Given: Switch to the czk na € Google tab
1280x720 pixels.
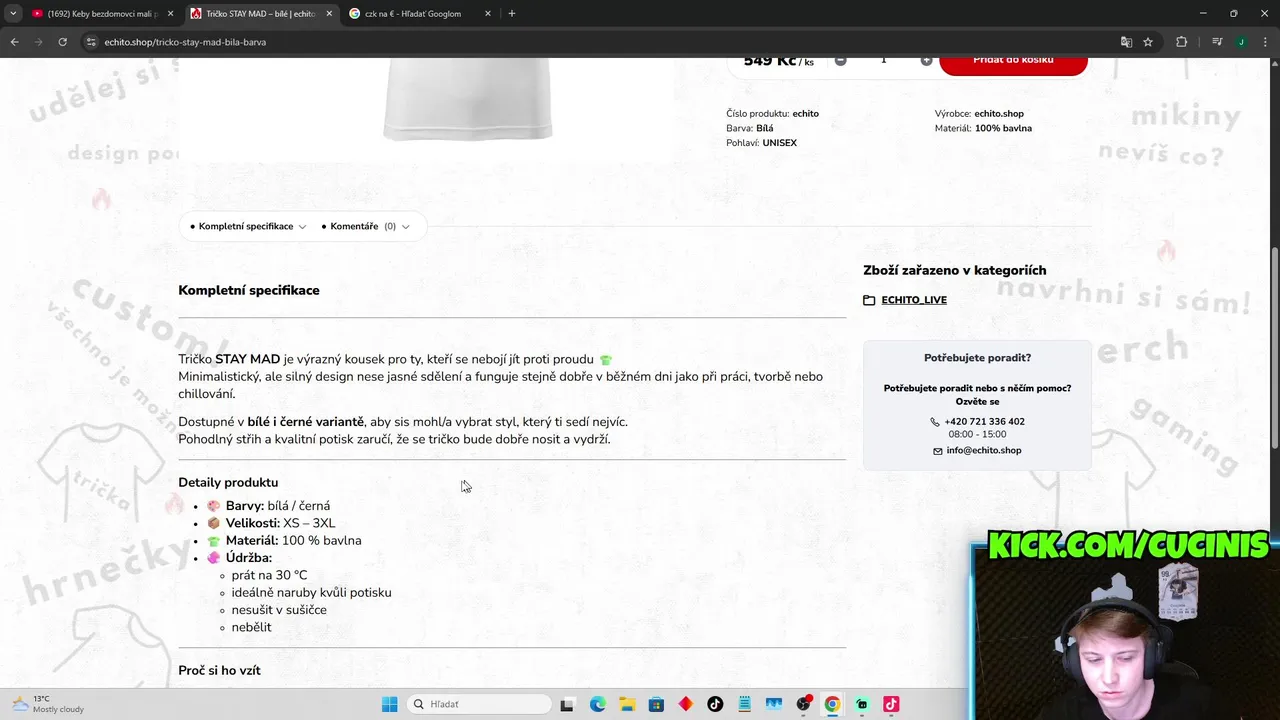Looking at the screenshot, I should pos(420,14).
